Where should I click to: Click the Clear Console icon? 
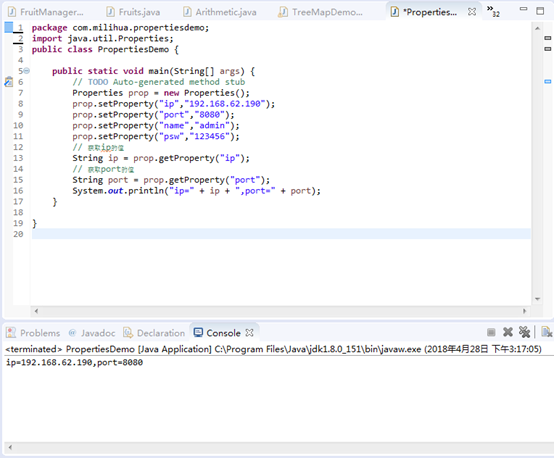547,332
